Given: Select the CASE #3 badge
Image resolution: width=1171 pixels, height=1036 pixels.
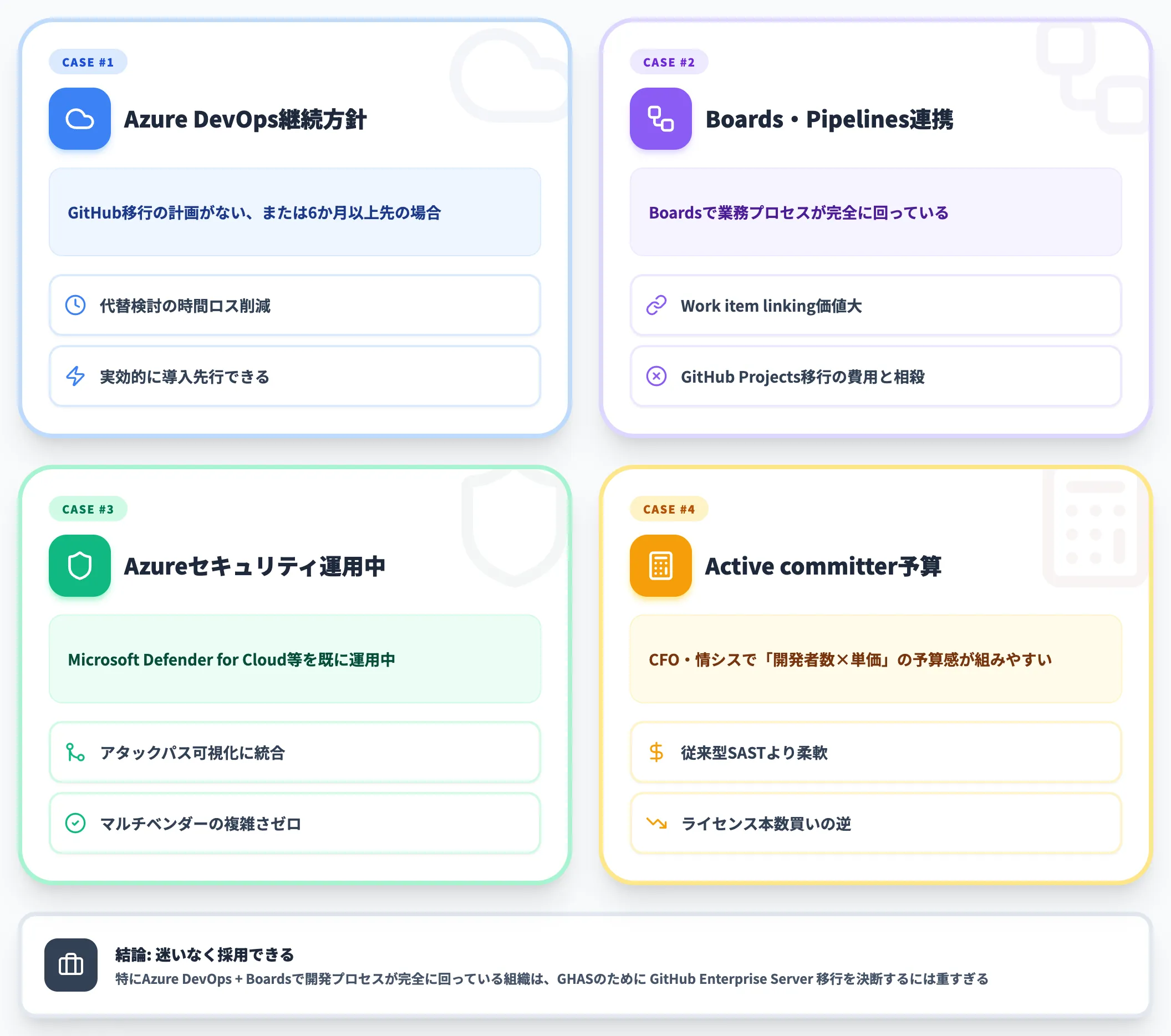Looking at the screenshot, I should point(88,509).
